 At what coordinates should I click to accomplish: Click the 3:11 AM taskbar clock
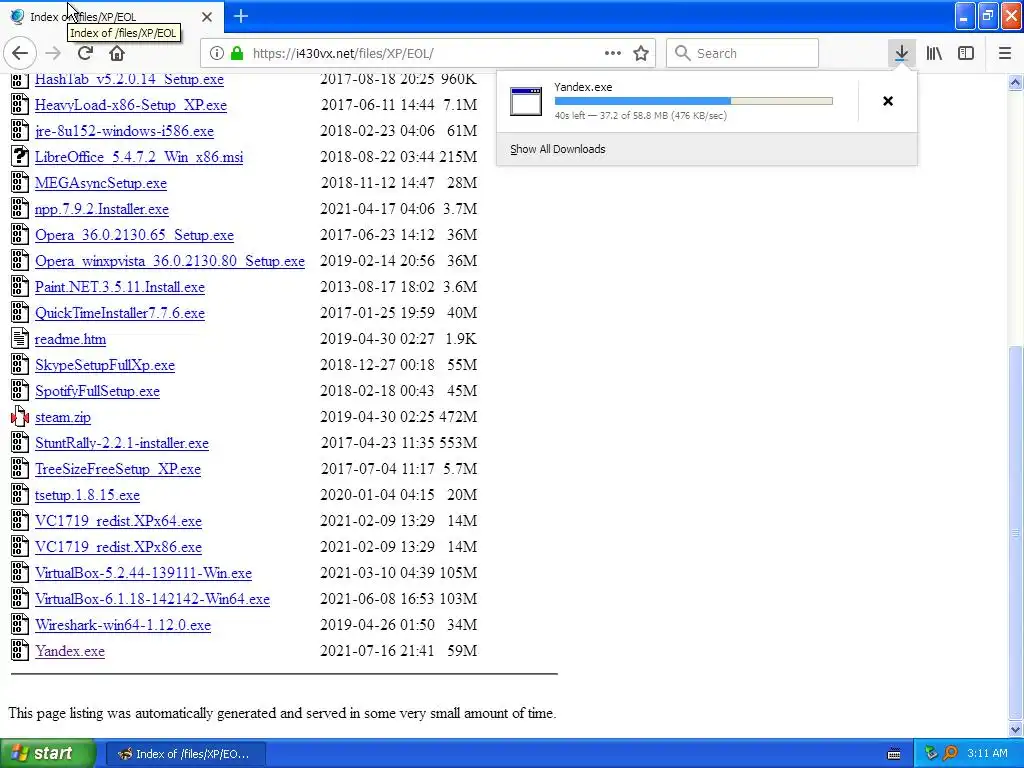(987, 754)
